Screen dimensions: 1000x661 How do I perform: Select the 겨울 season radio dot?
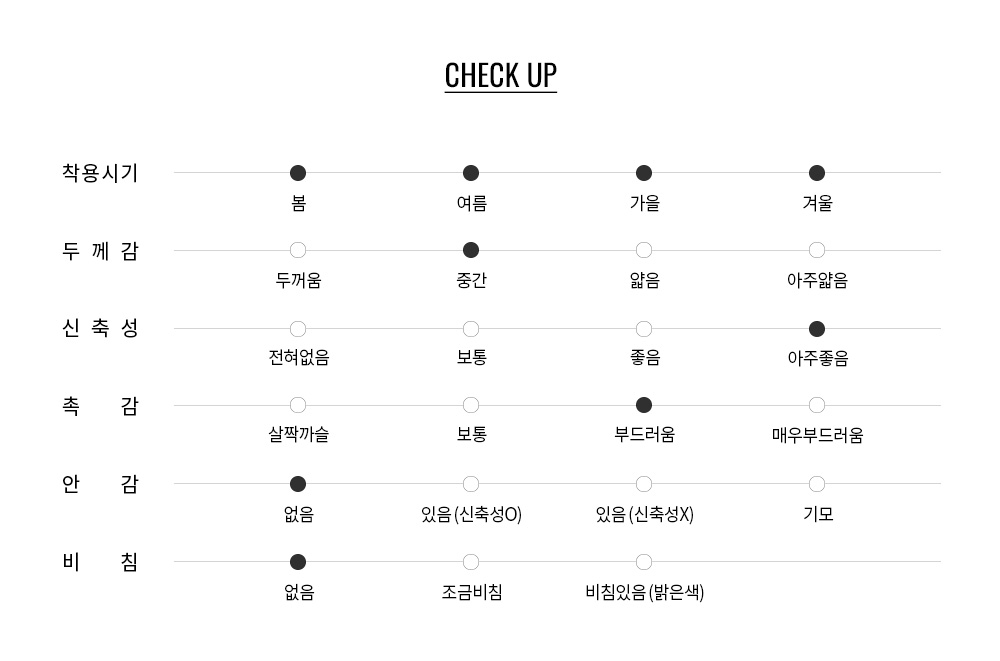click(x=817, y=173)
